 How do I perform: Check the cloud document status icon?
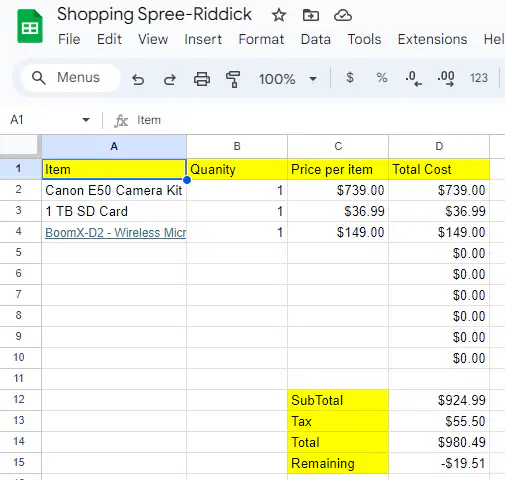click(x=343, y=15)
